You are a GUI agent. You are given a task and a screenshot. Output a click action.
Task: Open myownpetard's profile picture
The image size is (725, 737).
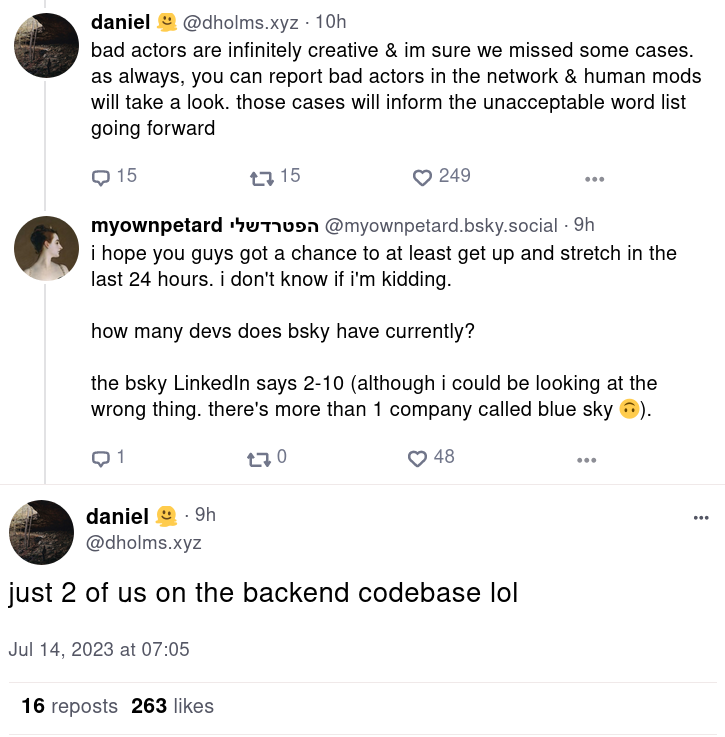pyautogui.click(x=46, y=247)
